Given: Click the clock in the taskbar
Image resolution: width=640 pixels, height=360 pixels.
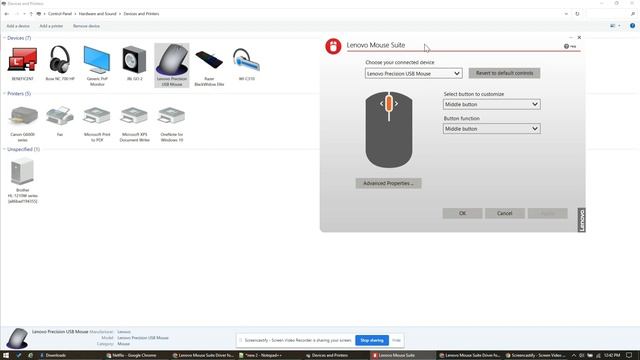Looking at the screenshot, I should pyautogui.click(x=612, y=356).
